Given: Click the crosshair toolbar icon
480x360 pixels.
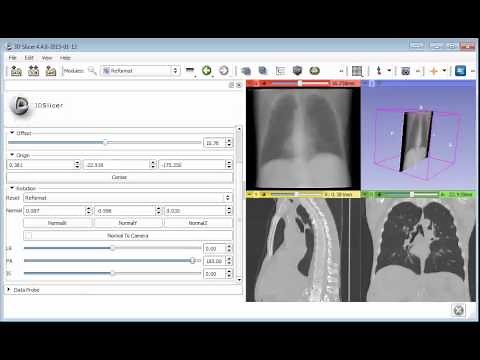Looking at the screenshot, I should point(434,71).
